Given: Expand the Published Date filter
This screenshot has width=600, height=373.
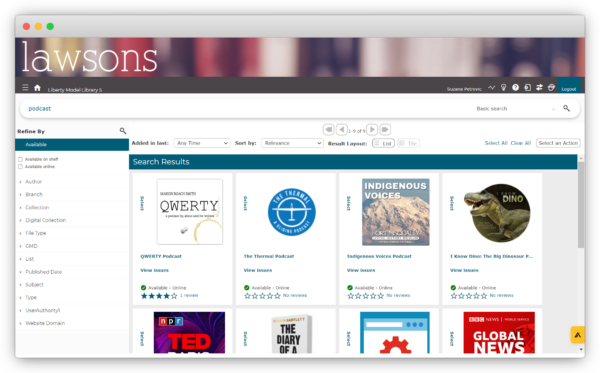Looking at the screenshot, I should click(44, 272).
